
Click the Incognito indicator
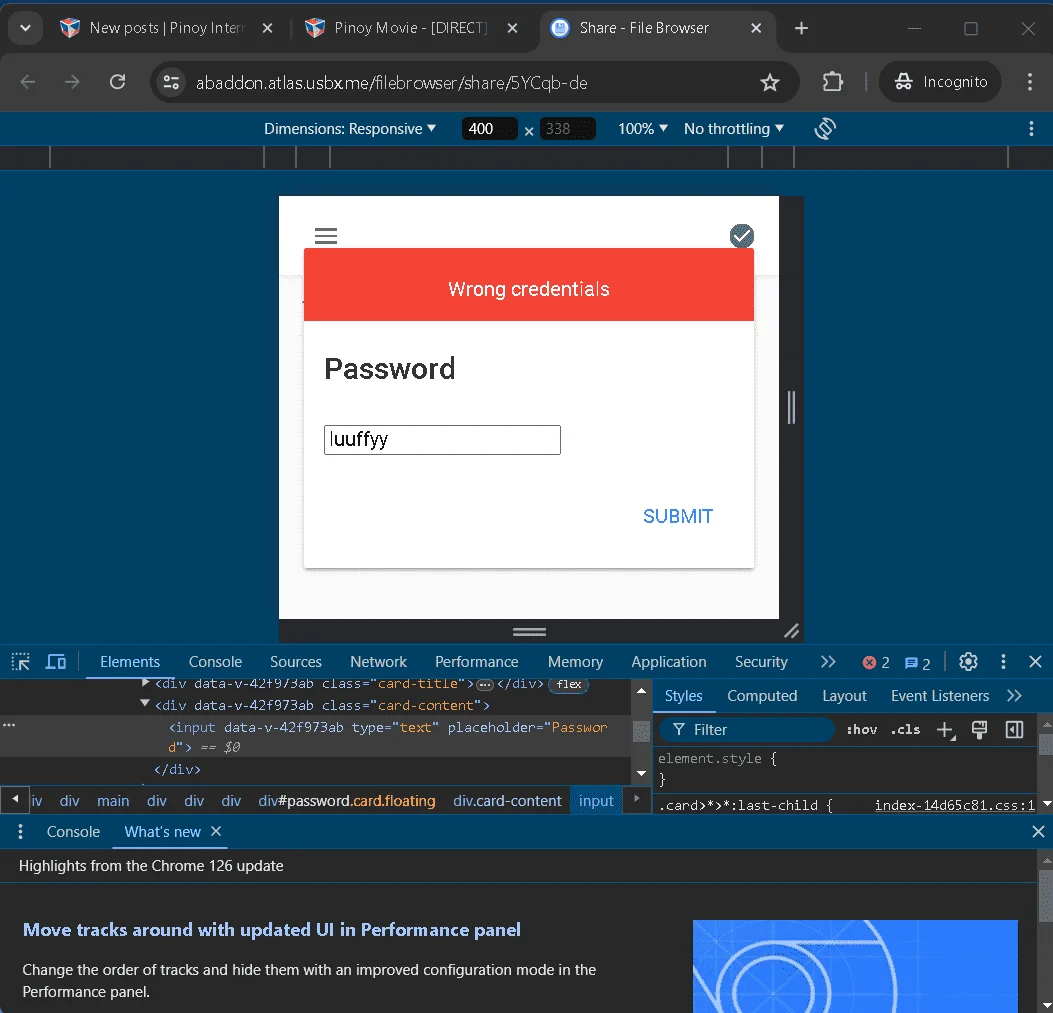pos(940,82)
